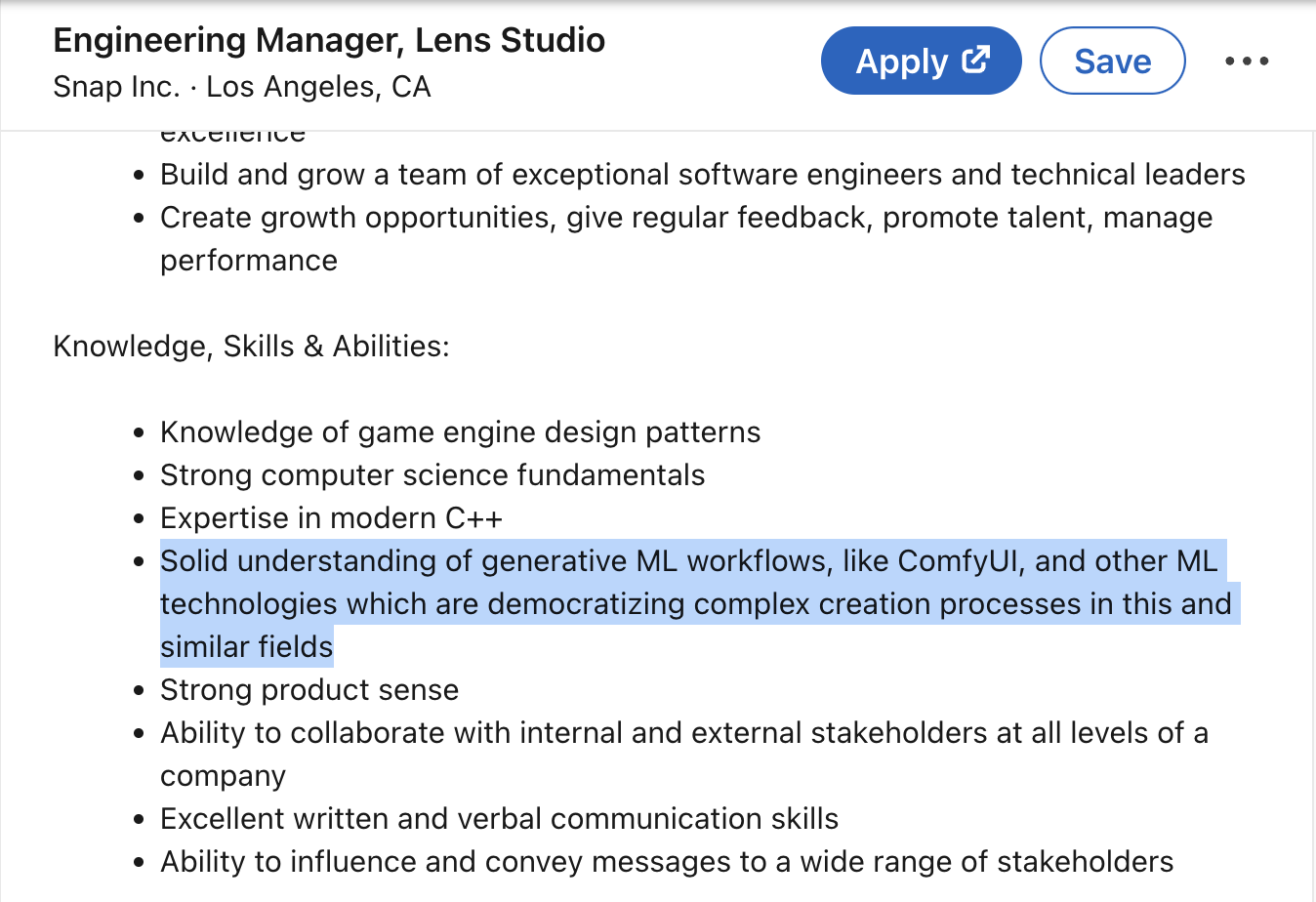Click the Strong computer science fundamentals line
The image size is (1316, 902).
pos(432,475)
